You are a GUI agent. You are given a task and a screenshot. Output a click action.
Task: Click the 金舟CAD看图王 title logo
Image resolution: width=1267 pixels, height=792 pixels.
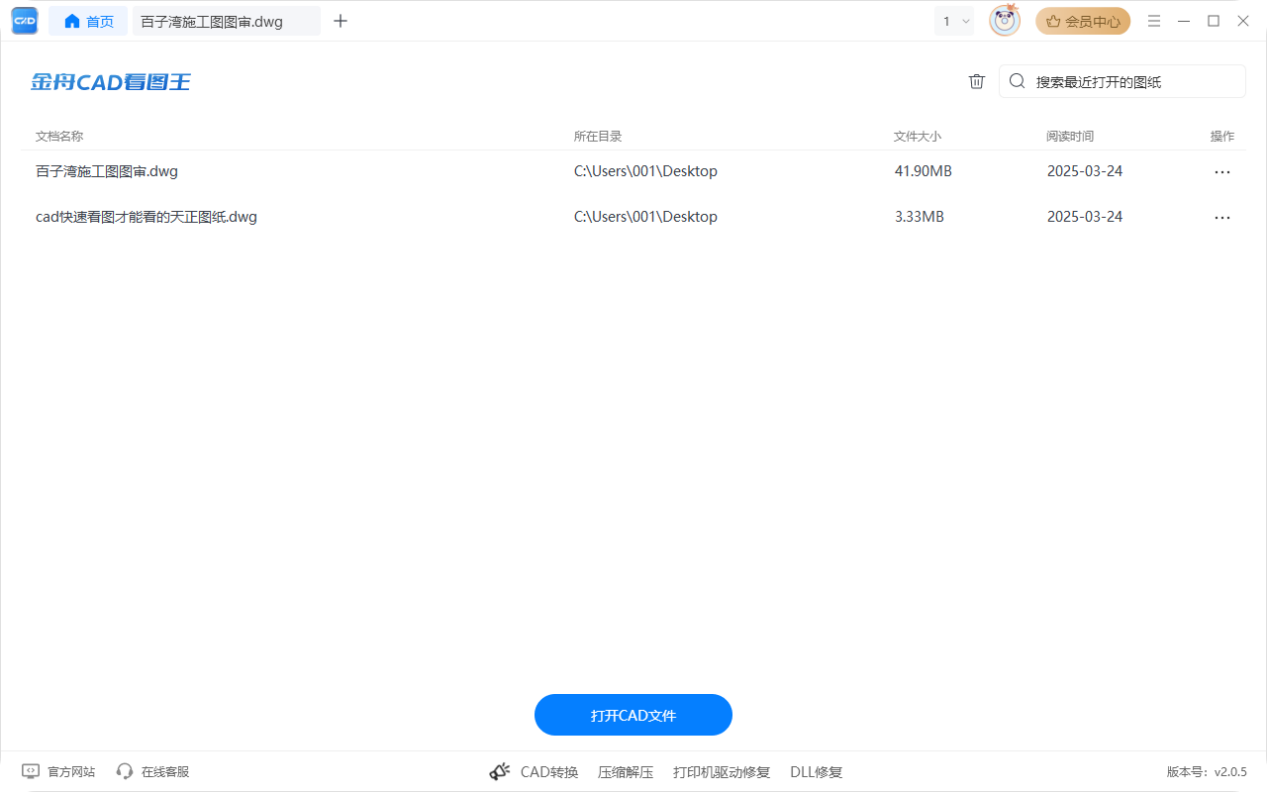pyautogui.click(x=110, y=82)
